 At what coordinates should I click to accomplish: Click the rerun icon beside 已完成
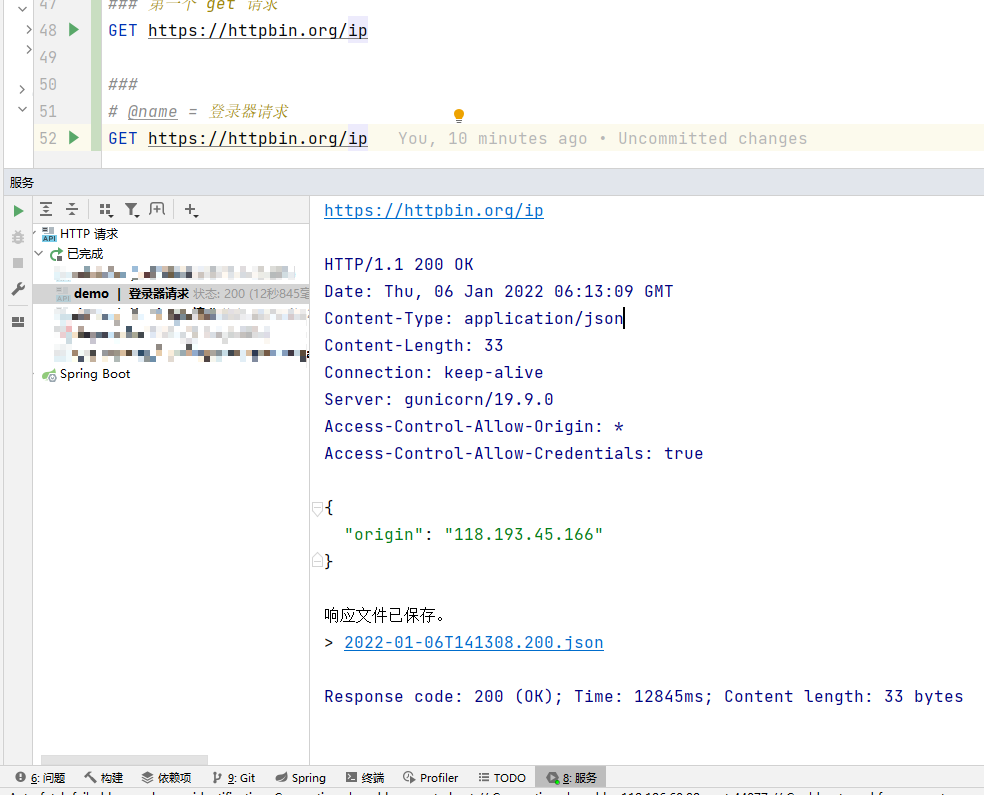pos(56,254)
